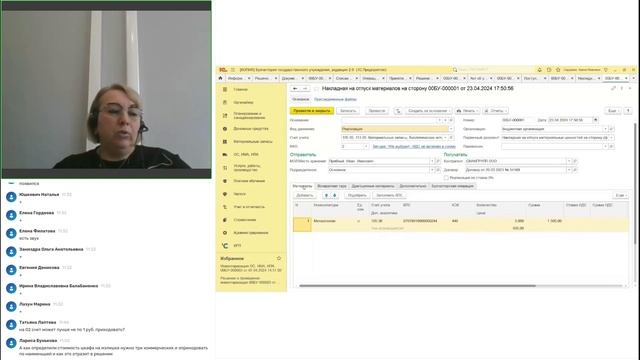Open the Органайзер sidebar section
The height and width of the screenshot is (360, 640).
tap(243, 102)
